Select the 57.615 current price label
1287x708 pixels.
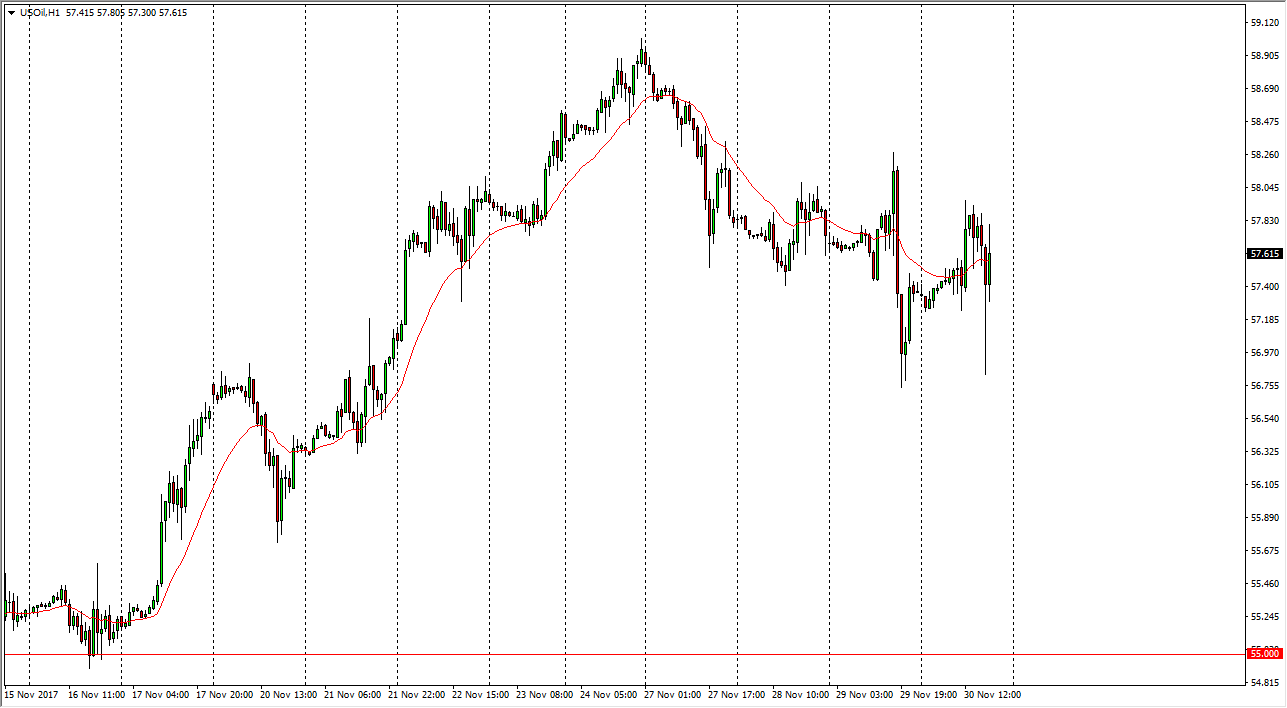pos(1265,254)
